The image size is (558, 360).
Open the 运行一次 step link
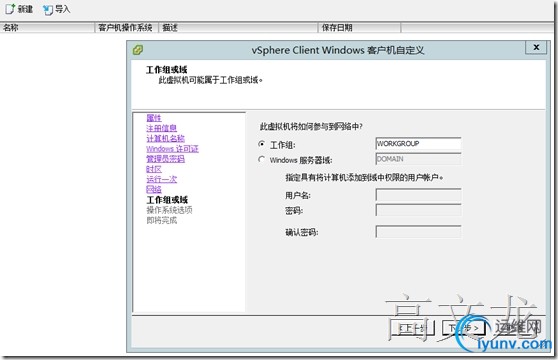pyautogui.click(x=162, y=179)
